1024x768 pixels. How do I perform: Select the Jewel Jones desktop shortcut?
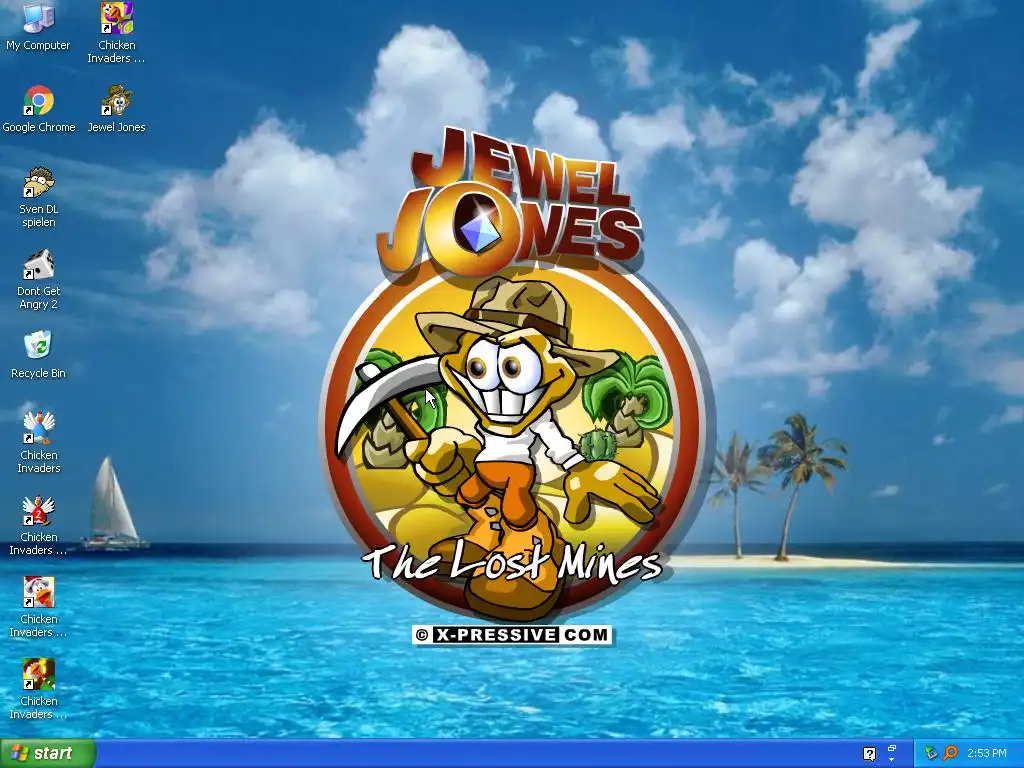click(x=116, y=109)
